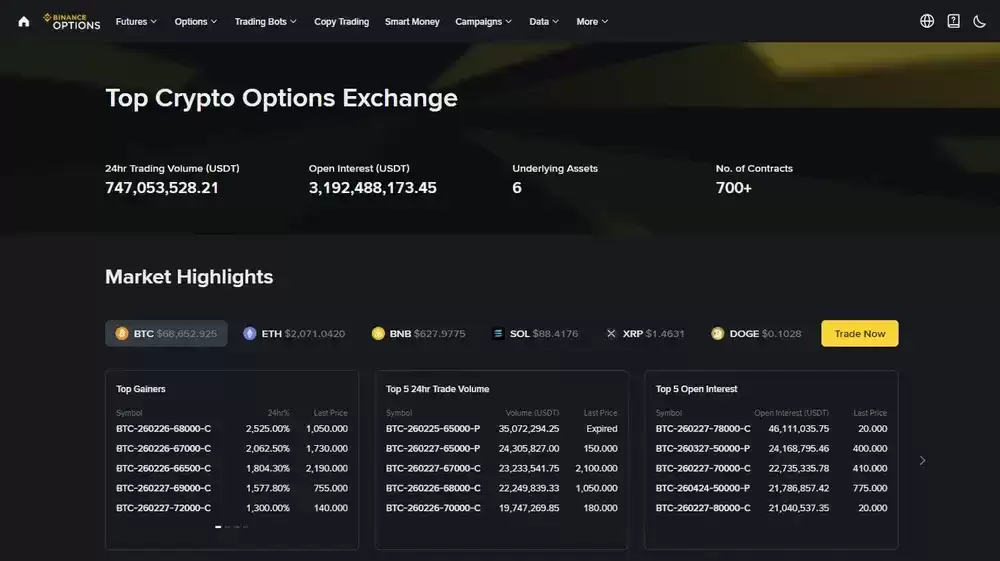Click Top 5 24hr Trade Volume title
This screenshot has height=561, width=1000.
(438, 389)
